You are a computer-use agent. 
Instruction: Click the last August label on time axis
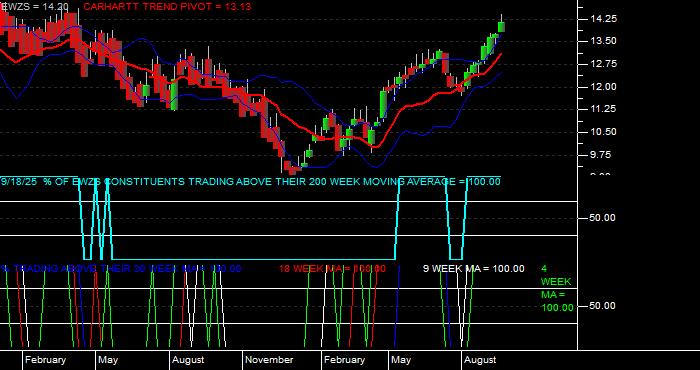(480, 360)
